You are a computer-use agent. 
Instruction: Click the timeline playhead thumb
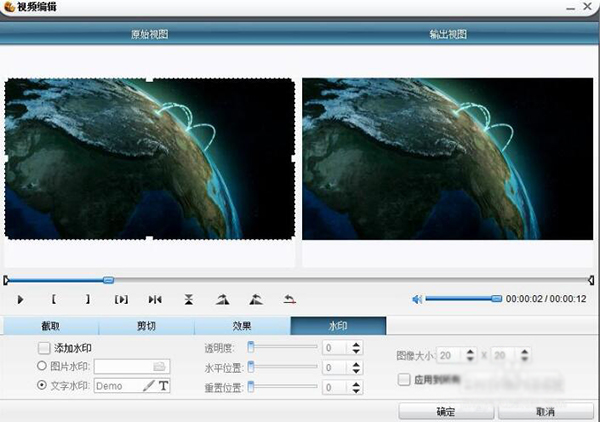pyautogui.click(x=109, y=280)
